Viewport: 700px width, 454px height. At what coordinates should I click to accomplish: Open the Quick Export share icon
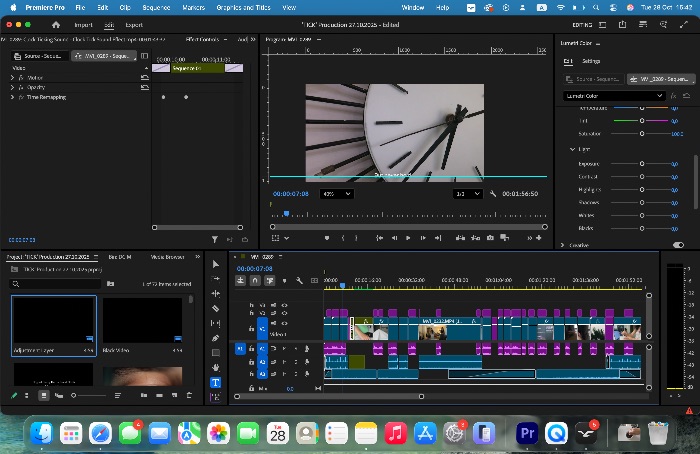tap(622, 25)
